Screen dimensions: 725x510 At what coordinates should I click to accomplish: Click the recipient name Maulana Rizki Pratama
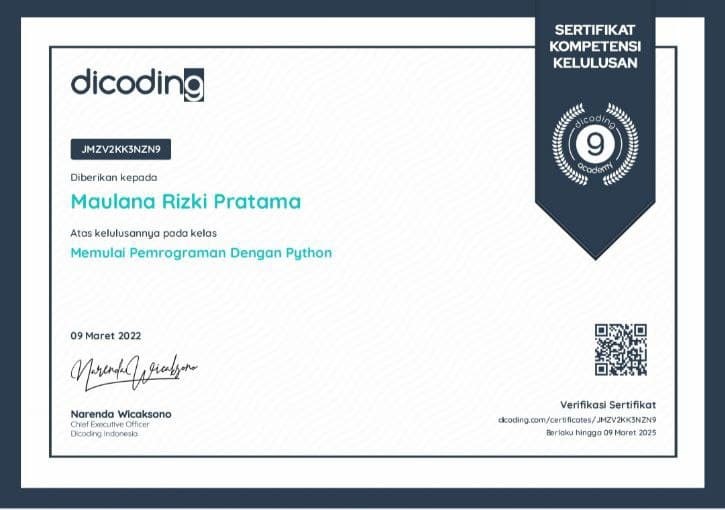point(185,201)
